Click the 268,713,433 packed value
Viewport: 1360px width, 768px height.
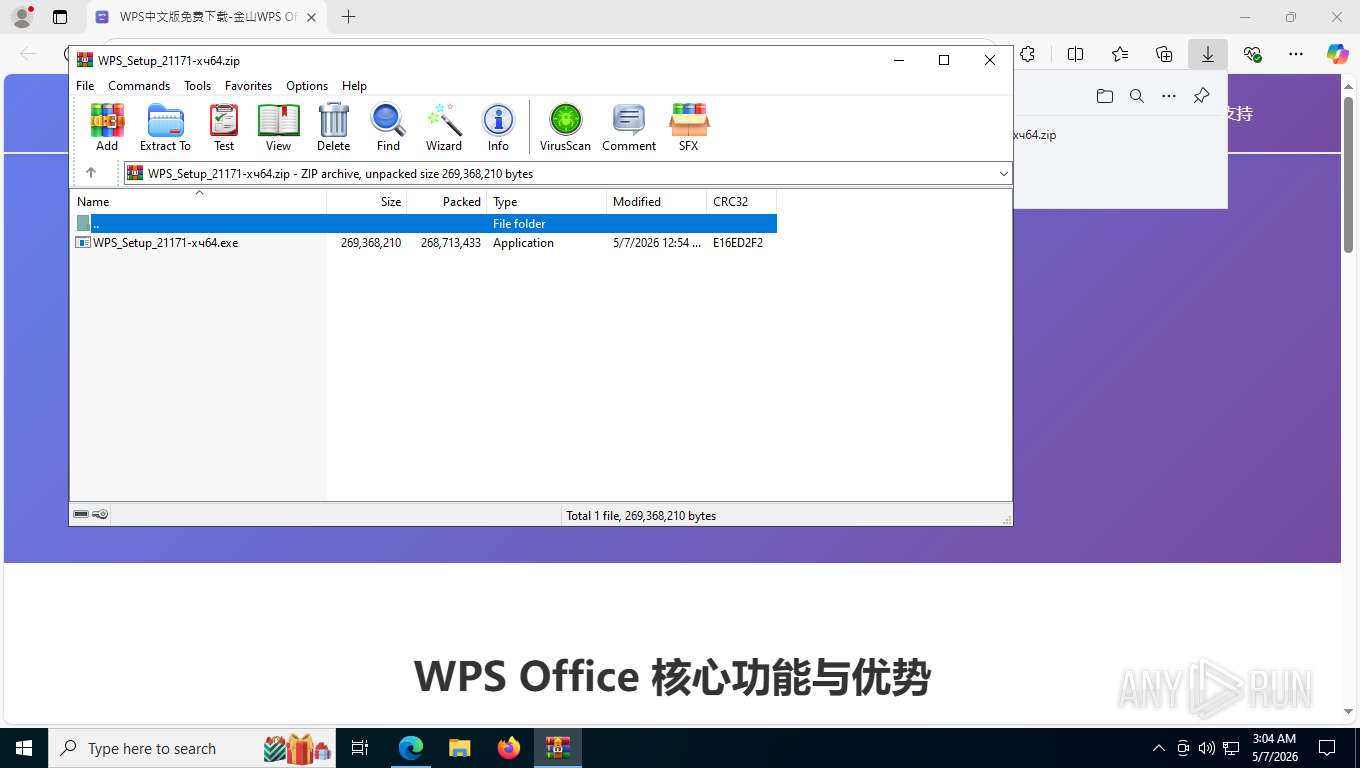pos(451,242)
